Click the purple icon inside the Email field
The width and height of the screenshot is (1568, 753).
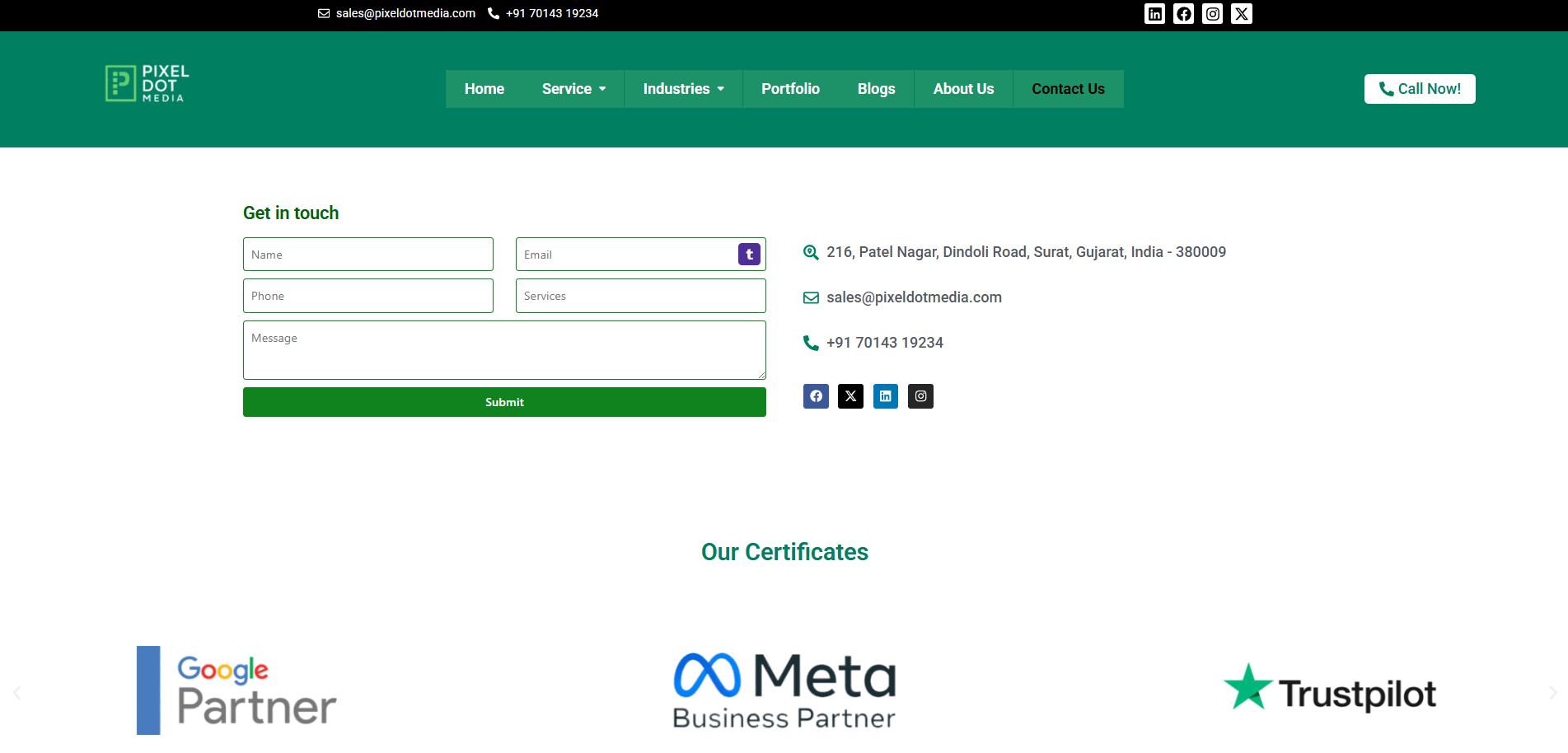pos(748,254)
